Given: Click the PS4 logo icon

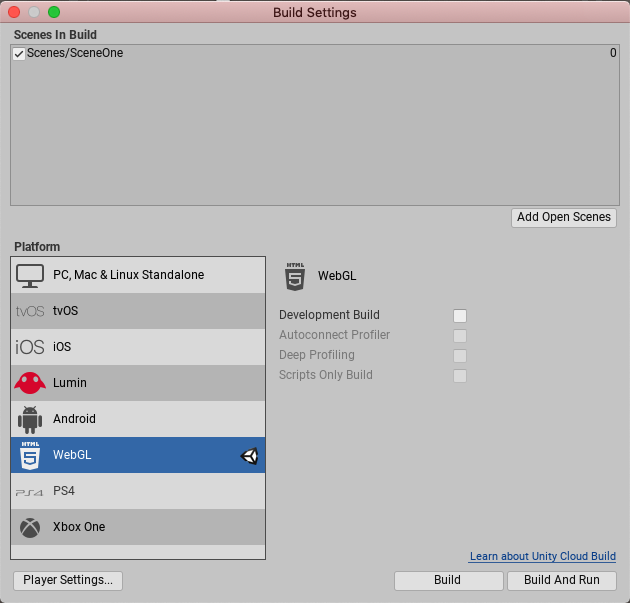Looking at the screenshot, I should click(30, 491).
